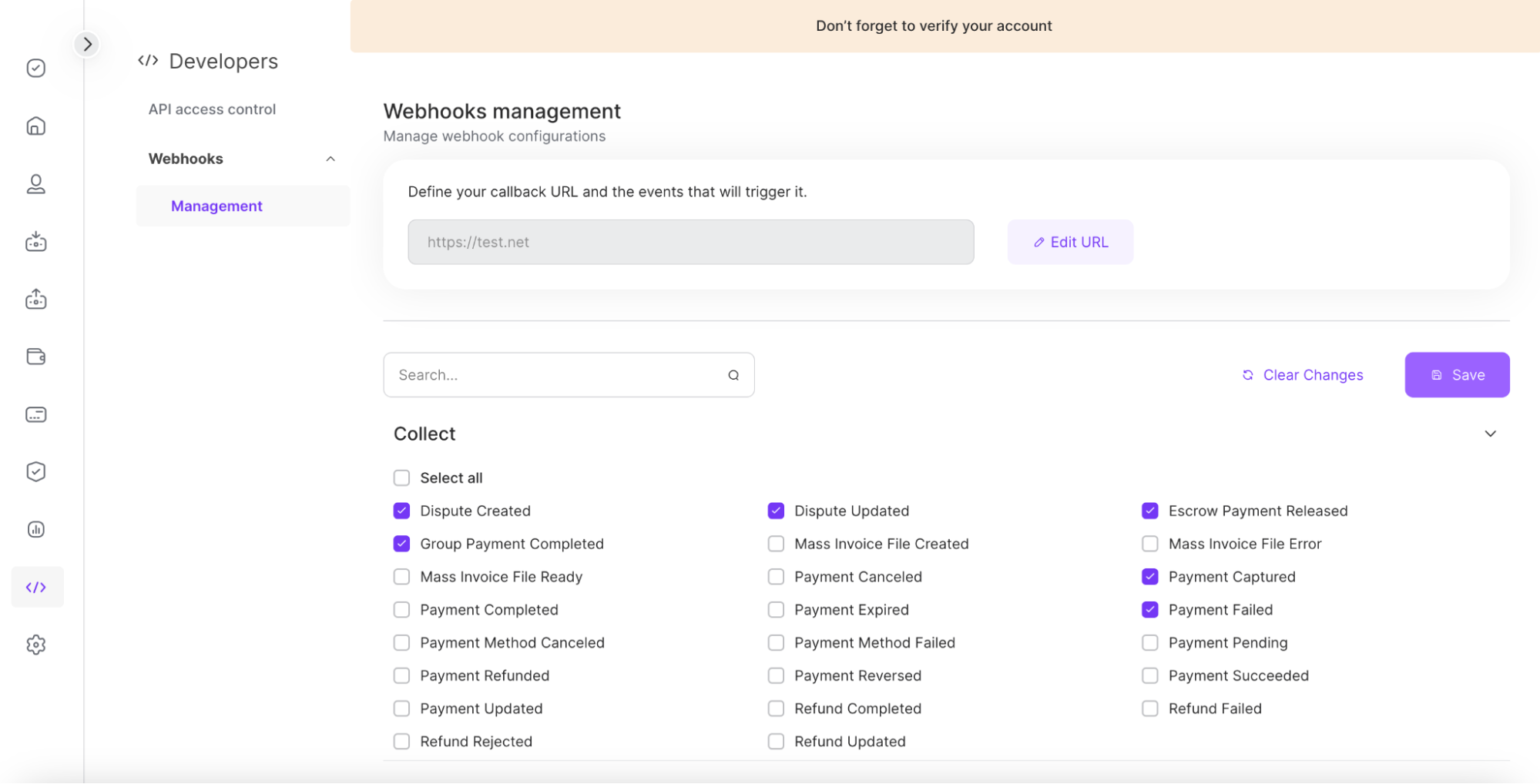This screenshot has width=1540, height=784.
Task: Check the Payment Completed checkbox
Action: (401, 609)
